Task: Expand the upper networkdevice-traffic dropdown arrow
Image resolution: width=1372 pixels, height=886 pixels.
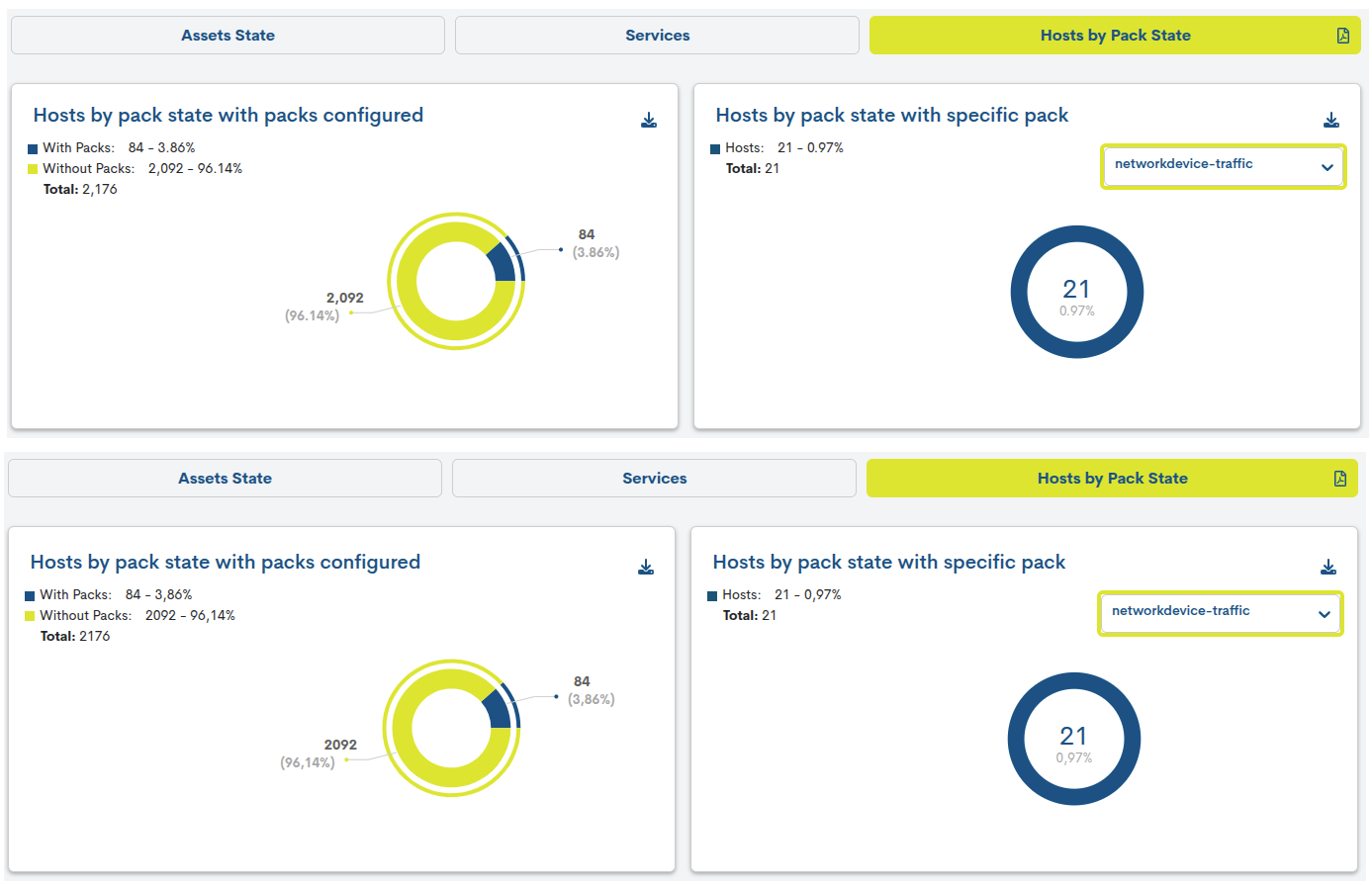Action: pyautogui.click(x=1327, y=167)
